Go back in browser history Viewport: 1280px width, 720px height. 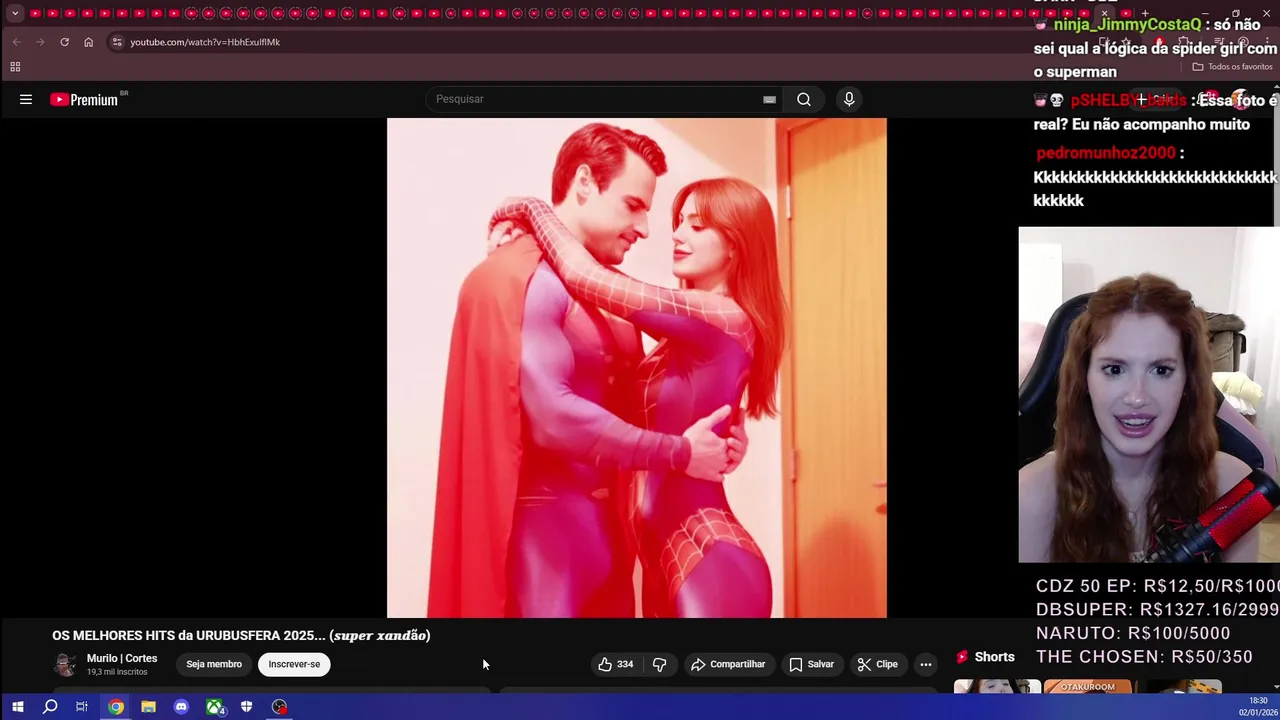tap(16, 42)
